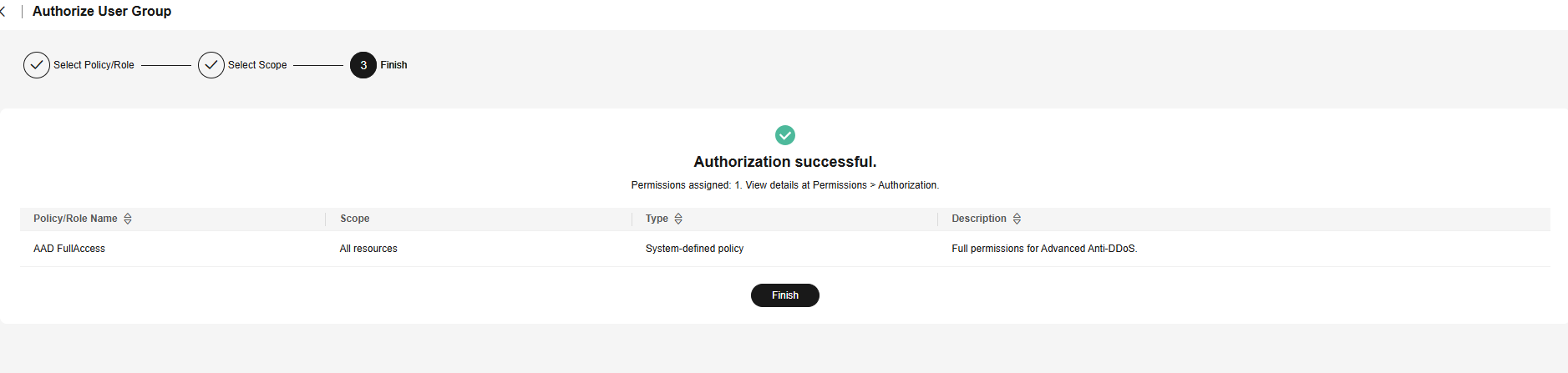Click the 'Finish' step label in wizard
Image resolution: width=1568 pixels, height=373 pixels.
click(x=393, y=65)
